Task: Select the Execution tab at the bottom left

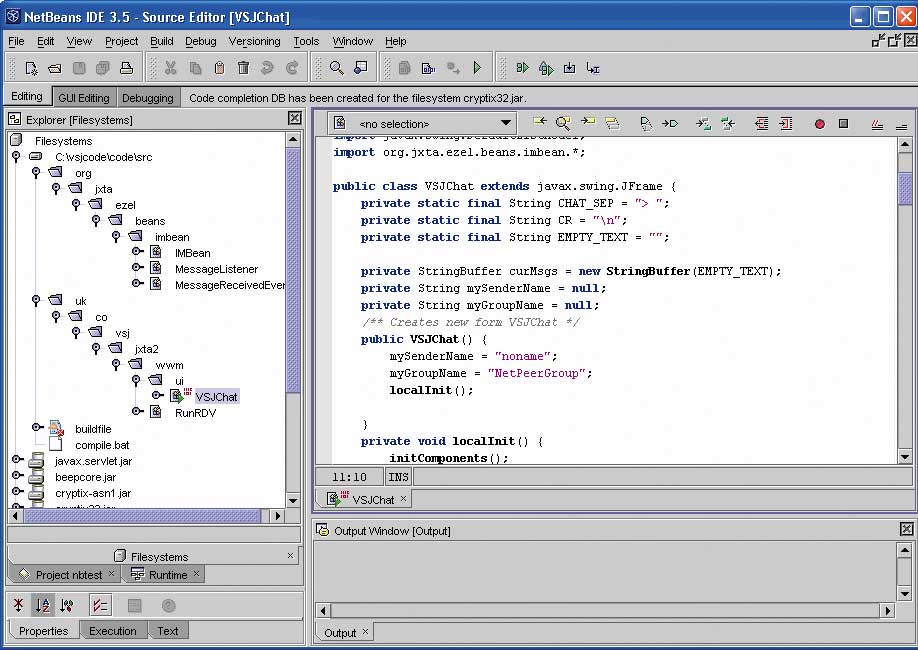Action: 113,630
